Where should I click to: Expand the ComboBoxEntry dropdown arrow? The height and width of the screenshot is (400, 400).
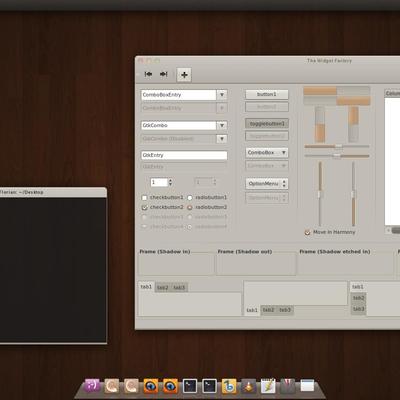click(222, 95)
